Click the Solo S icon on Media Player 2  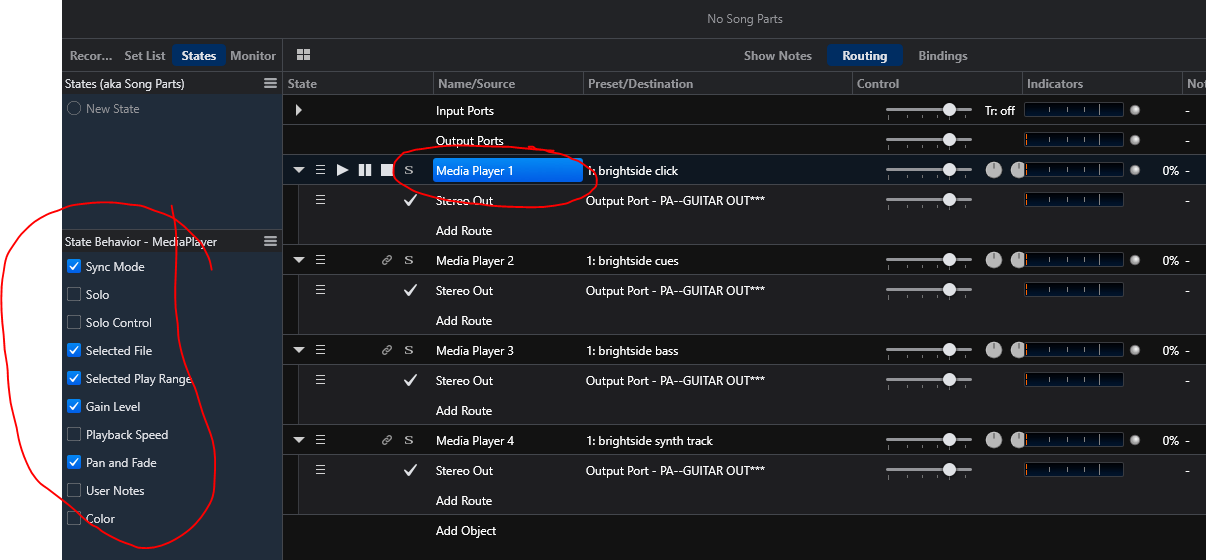[408, 261]
